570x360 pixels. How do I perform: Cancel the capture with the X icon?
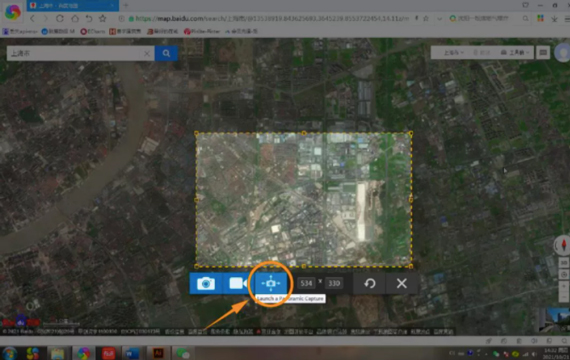click(402, 283)
